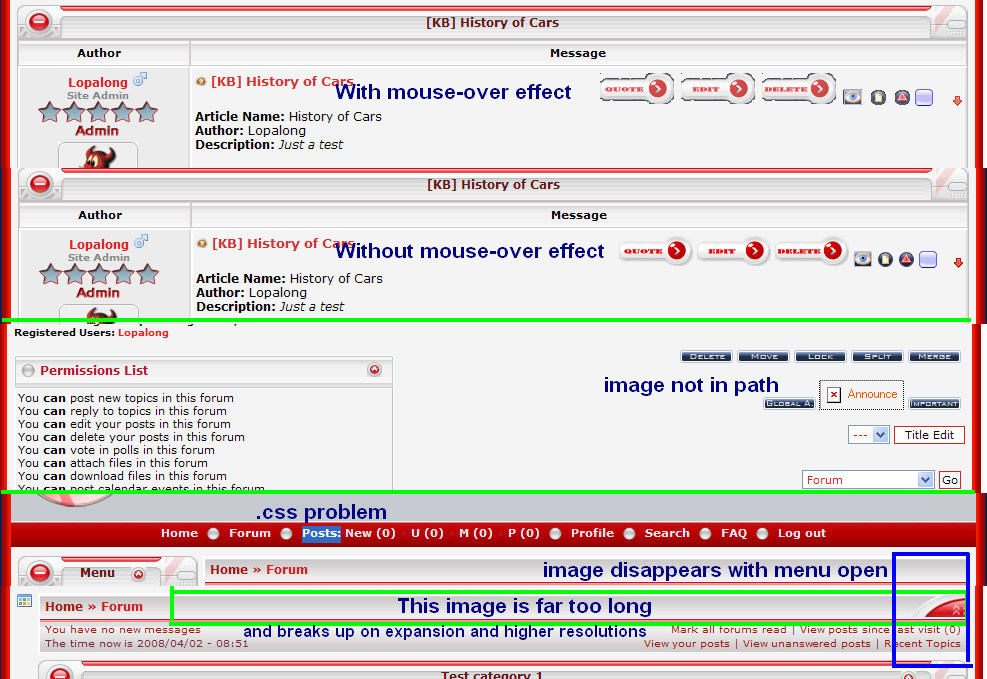Open the 'View unanswered posts' link
The width and height of the screenshot is (987, 679).
point(806,644)
